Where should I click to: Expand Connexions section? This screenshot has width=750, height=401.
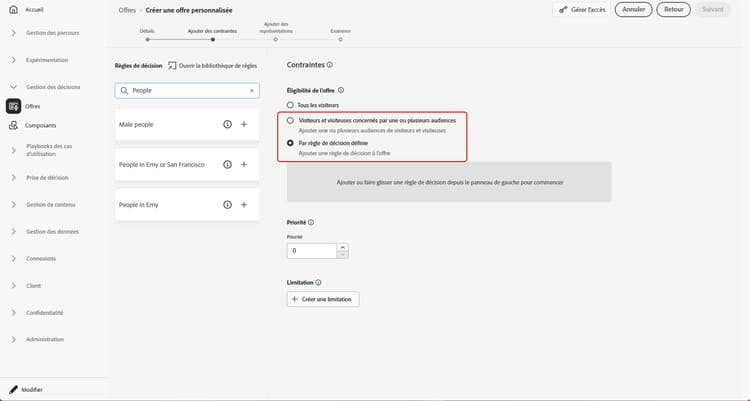[13, 258]
